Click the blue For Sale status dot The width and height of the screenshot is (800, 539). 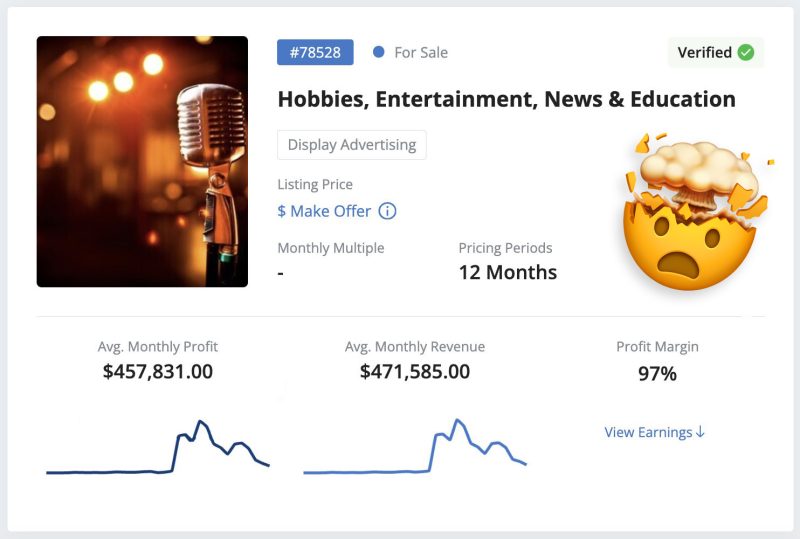click(x=379, y=52)
